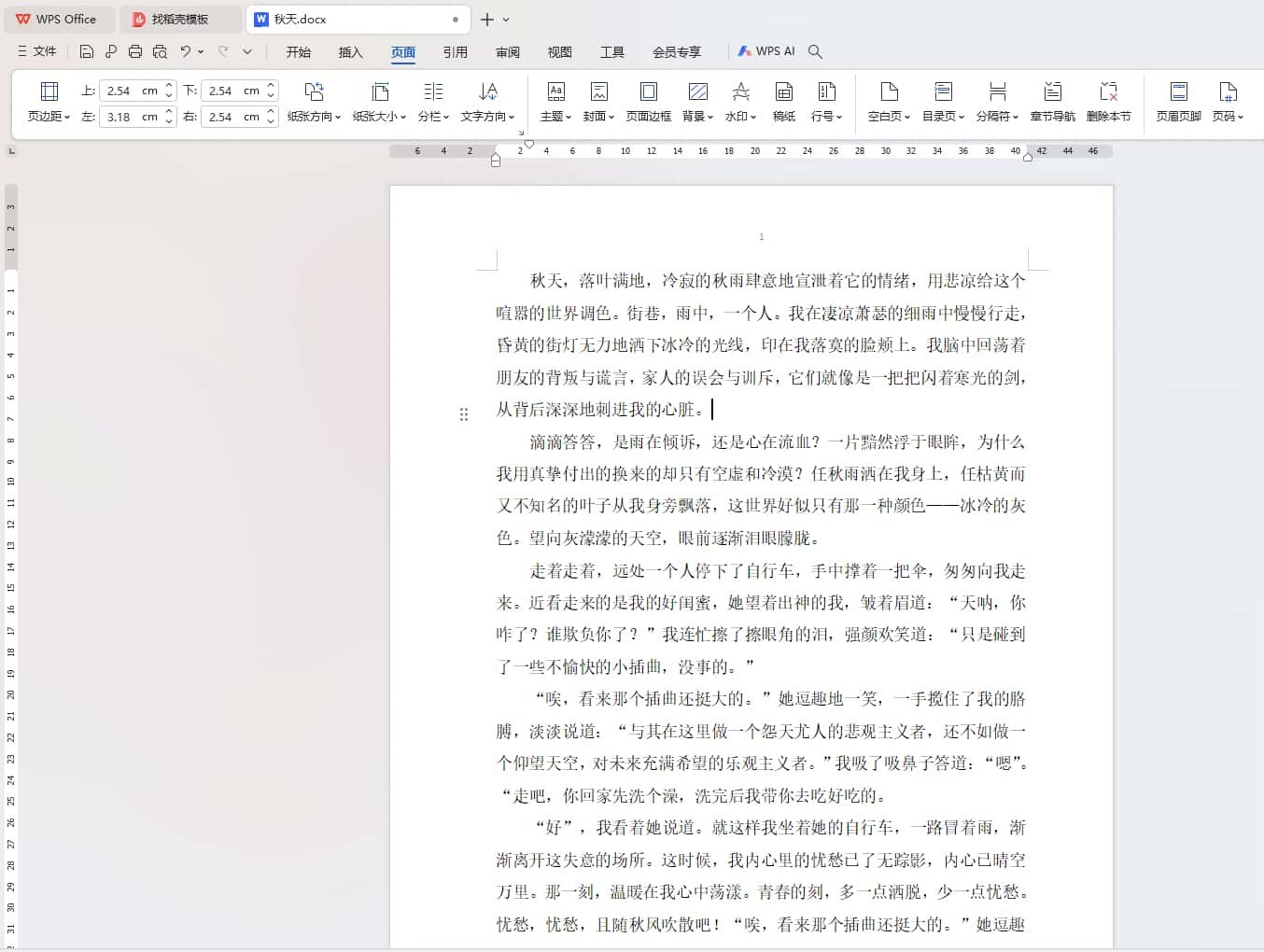This screenshot has width=1264, height=952.
Task: Click the 文字方向 text direction icon
Action: click(x=488, y=91)
